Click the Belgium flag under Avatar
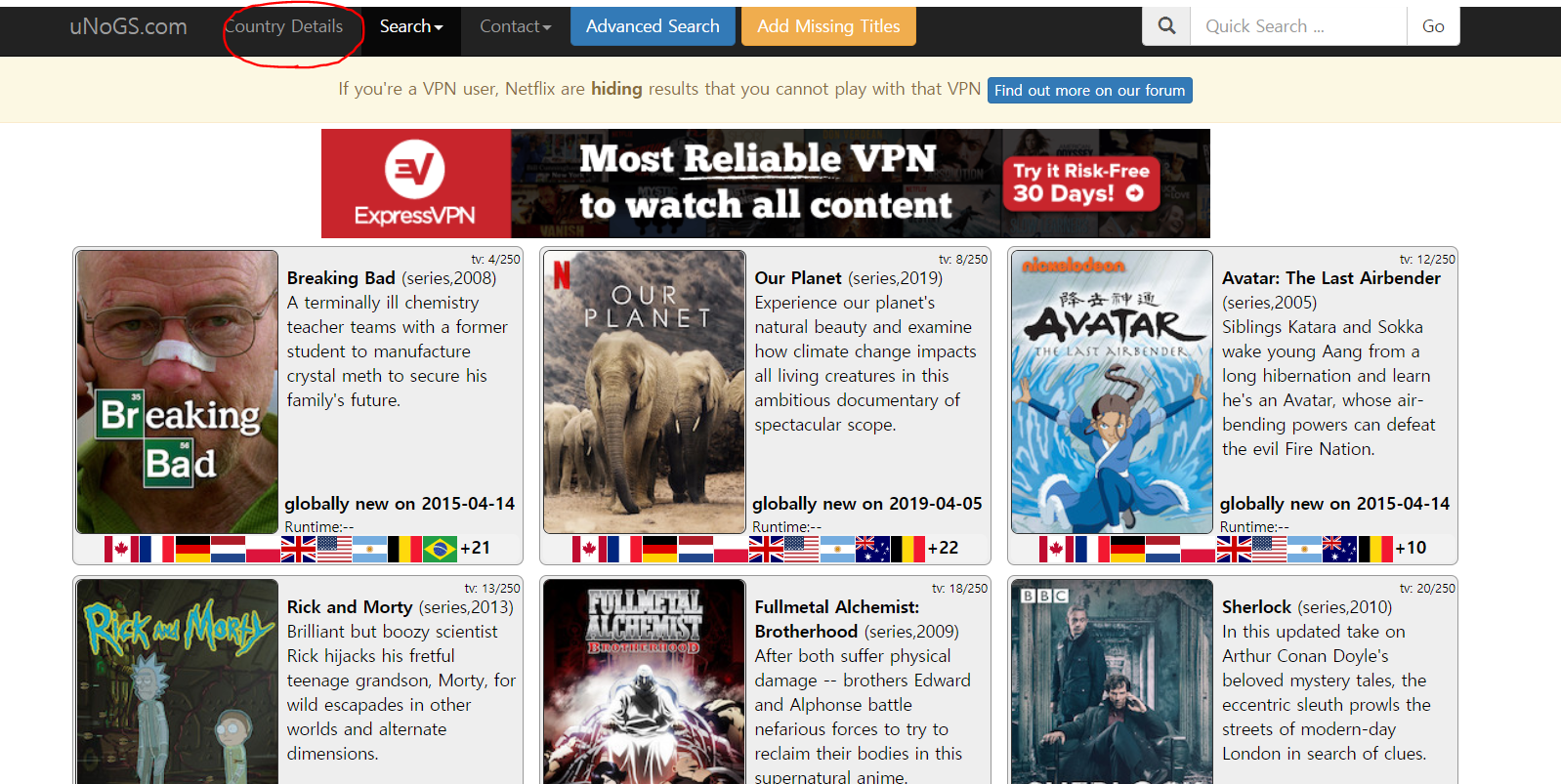The image size is (1561, 784). [1375, 549]
